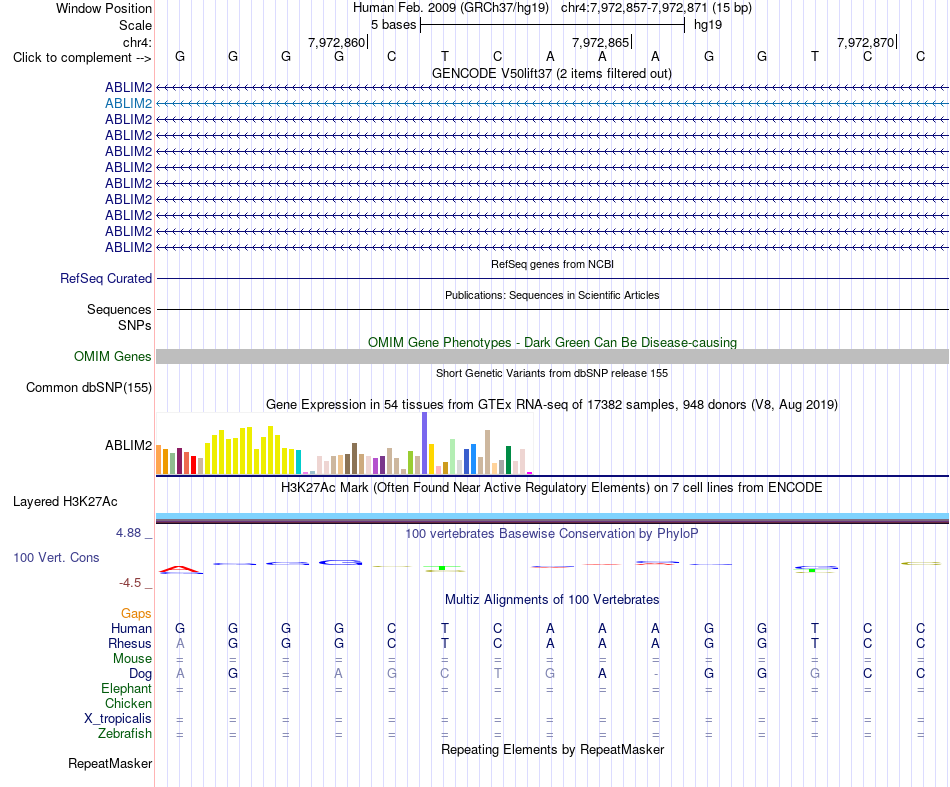This screenshot has width=950, height=787.
Task: Click the Gaps row label
Action: point(136,614)
